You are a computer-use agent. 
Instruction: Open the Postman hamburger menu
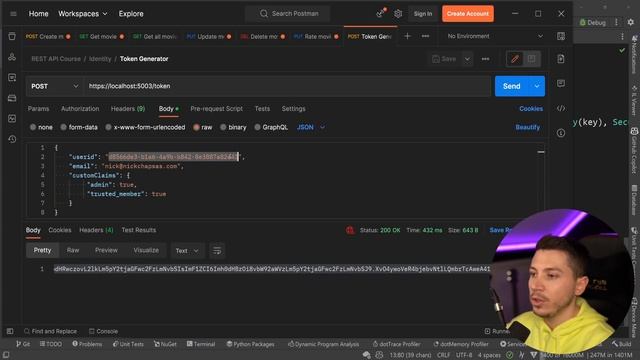coord(13,14)
